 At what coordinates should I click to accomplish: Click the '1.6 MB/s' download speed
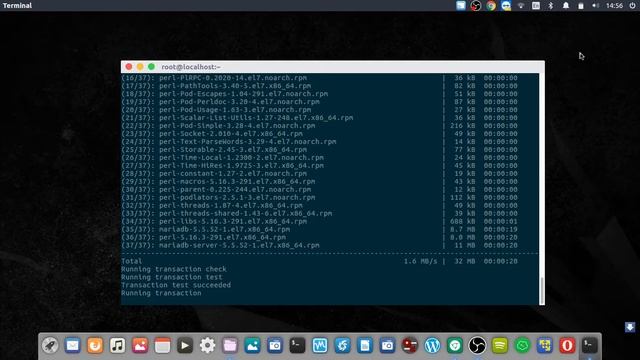(420, 261)
